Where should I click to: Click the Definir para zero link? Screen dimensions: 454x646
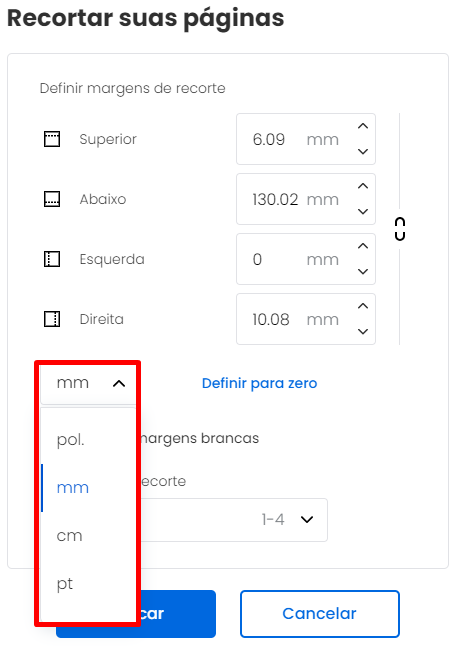[x=260, y=383]
